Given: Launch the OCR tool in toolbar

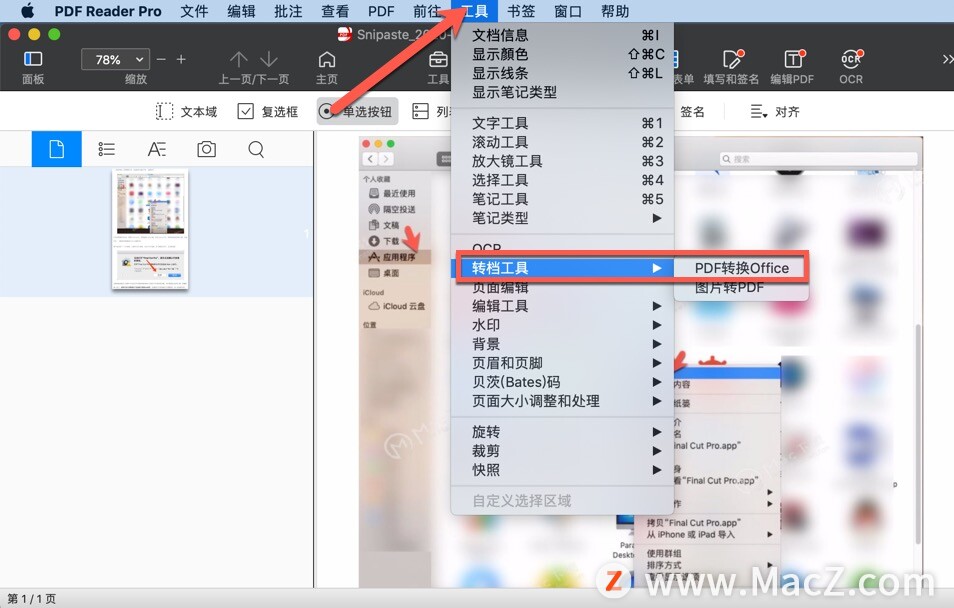Looking at the screenshot, I should point(851,59).
